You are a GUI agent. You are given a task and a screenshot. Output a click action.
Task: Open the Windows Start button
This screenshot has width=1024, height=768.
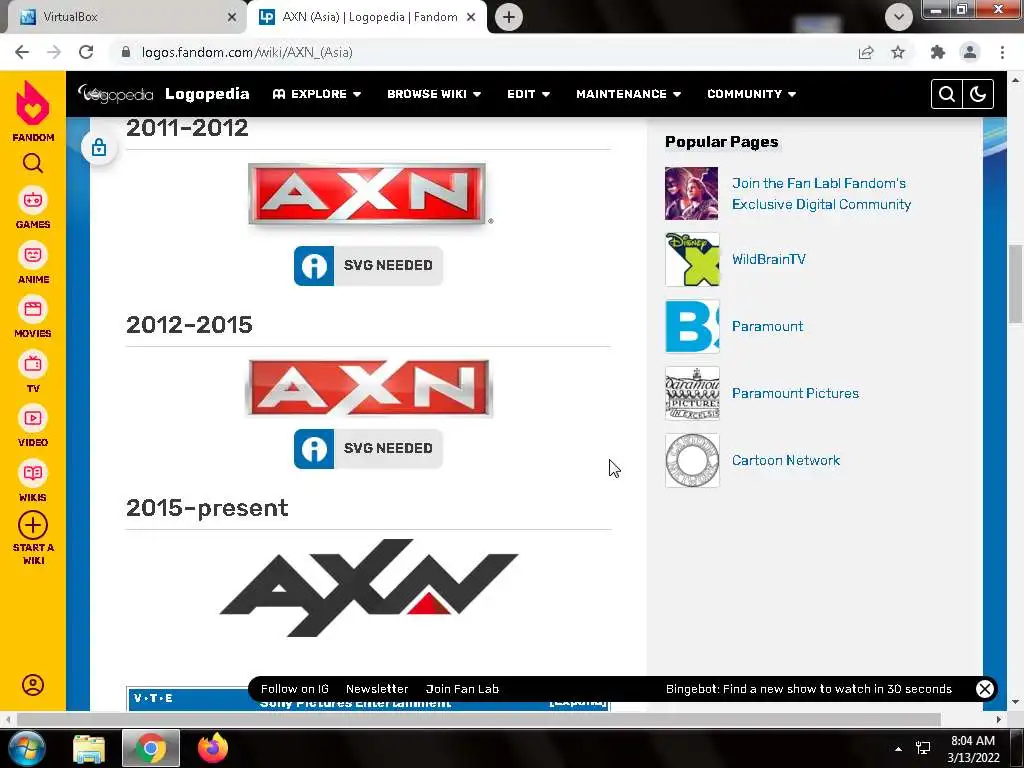coord(25,748)
